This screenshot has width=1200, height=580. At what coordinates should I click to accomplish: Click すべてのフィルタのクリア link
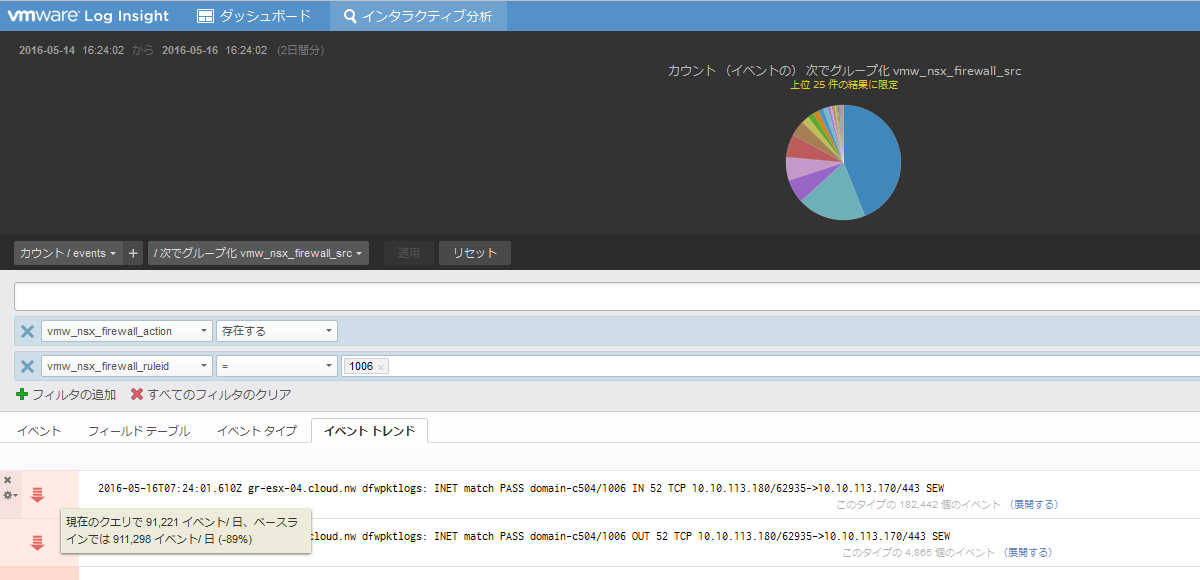coord(211,395)
